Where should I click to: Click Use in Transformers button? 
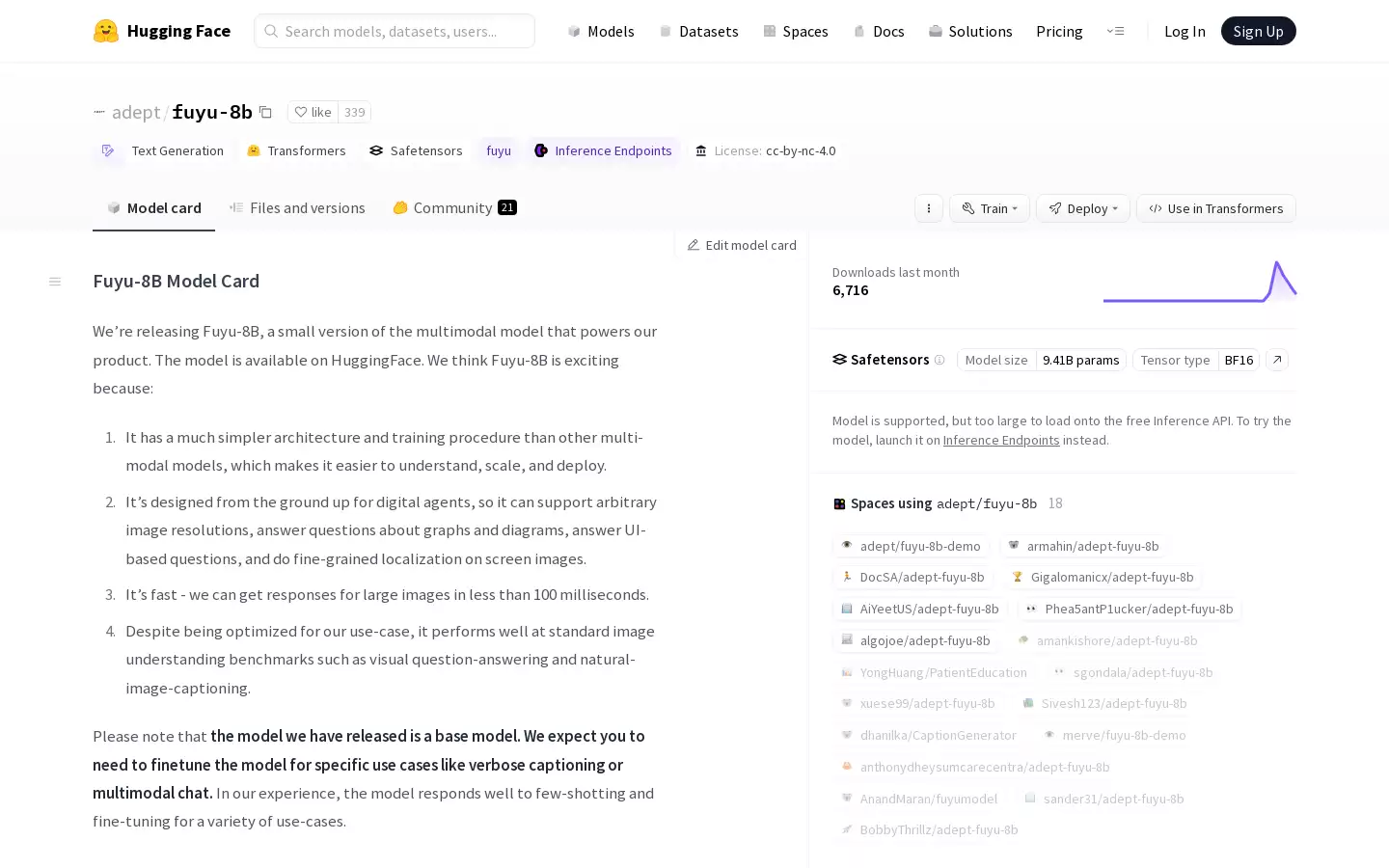click(x=1216, y=208)
